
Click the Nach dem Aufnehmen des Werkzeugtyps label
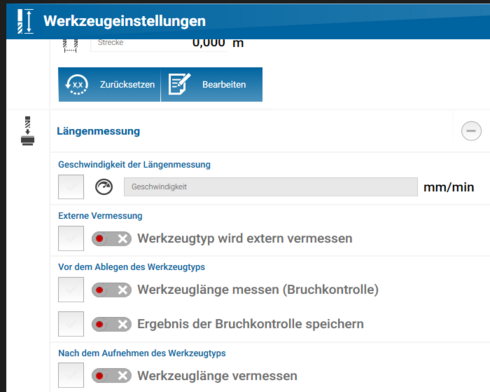(x=142, y=353)
